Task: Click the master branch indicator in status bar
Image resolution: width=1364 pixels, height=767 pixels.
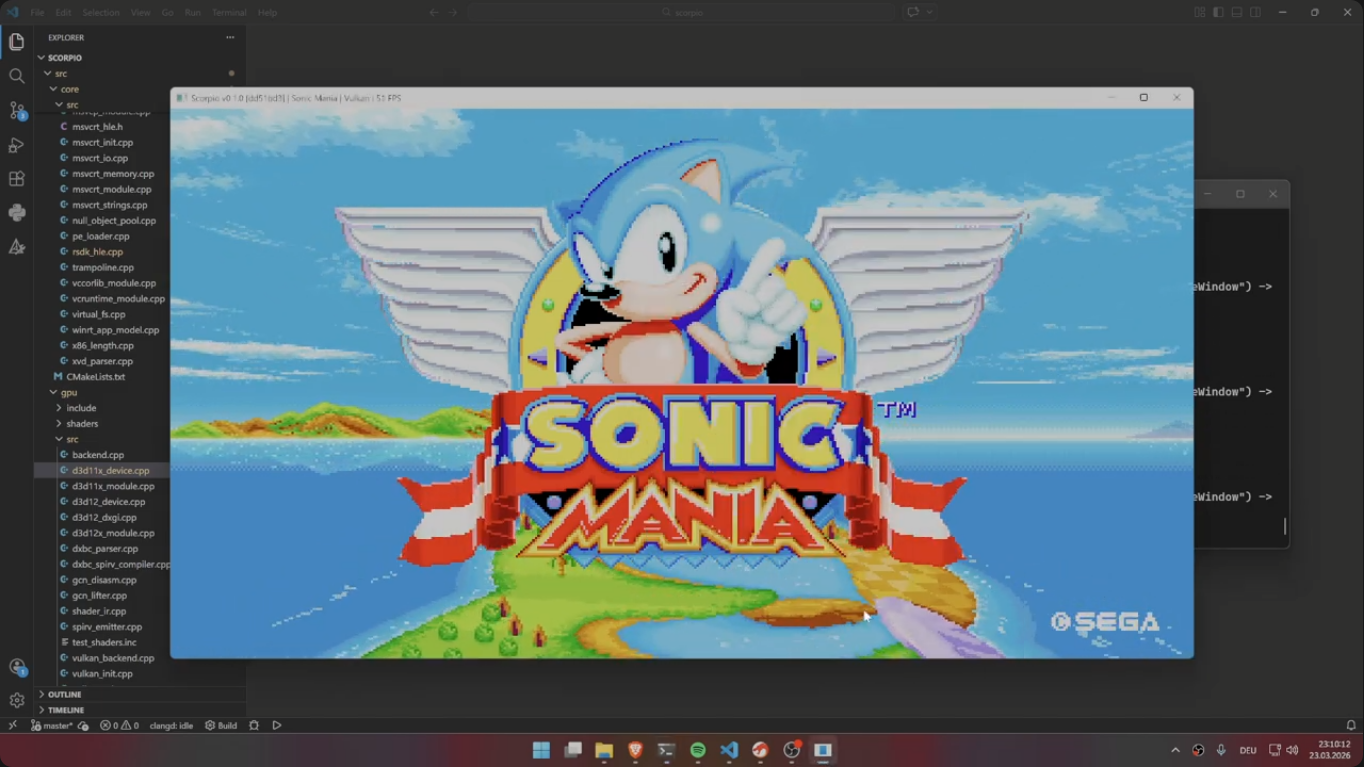Action: click(x=53, y=725)
